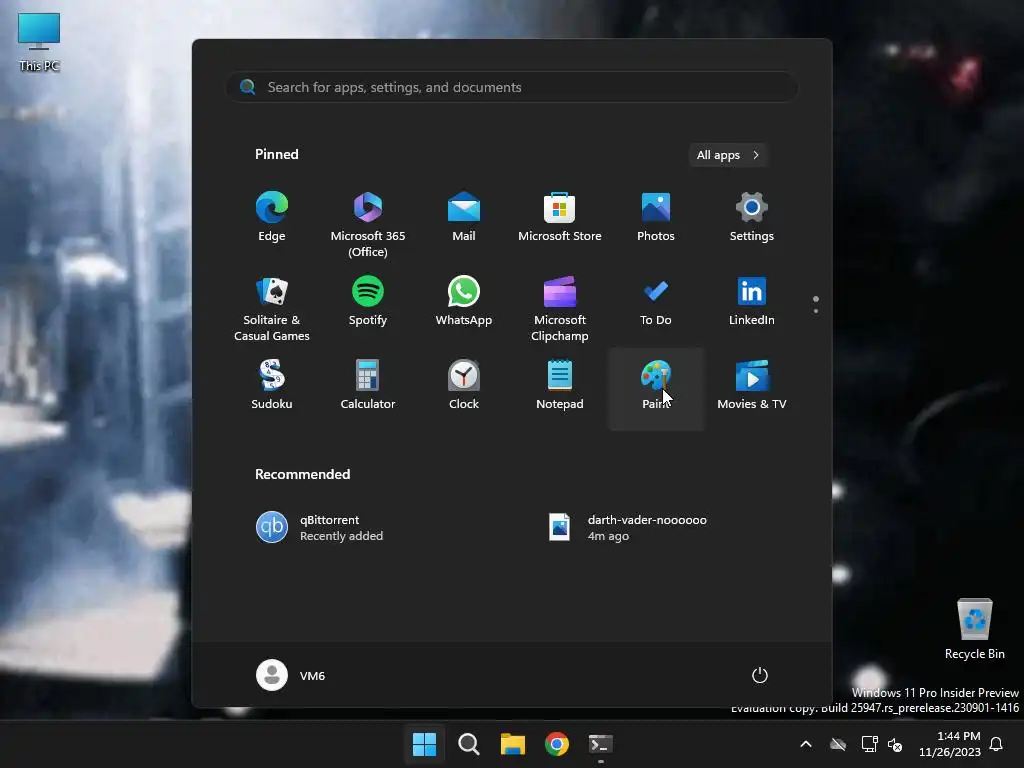Select Recycle Bin desktop icon
Screen dimensions: 1024x768
pos(974,628)
